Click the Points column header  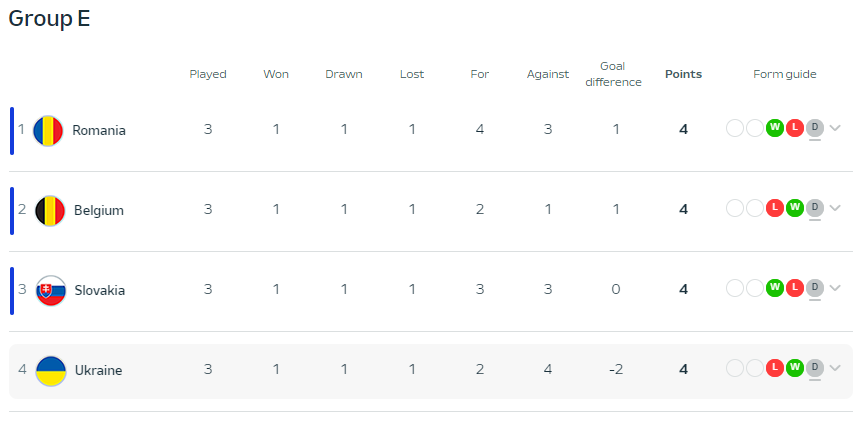click(683, 74)
